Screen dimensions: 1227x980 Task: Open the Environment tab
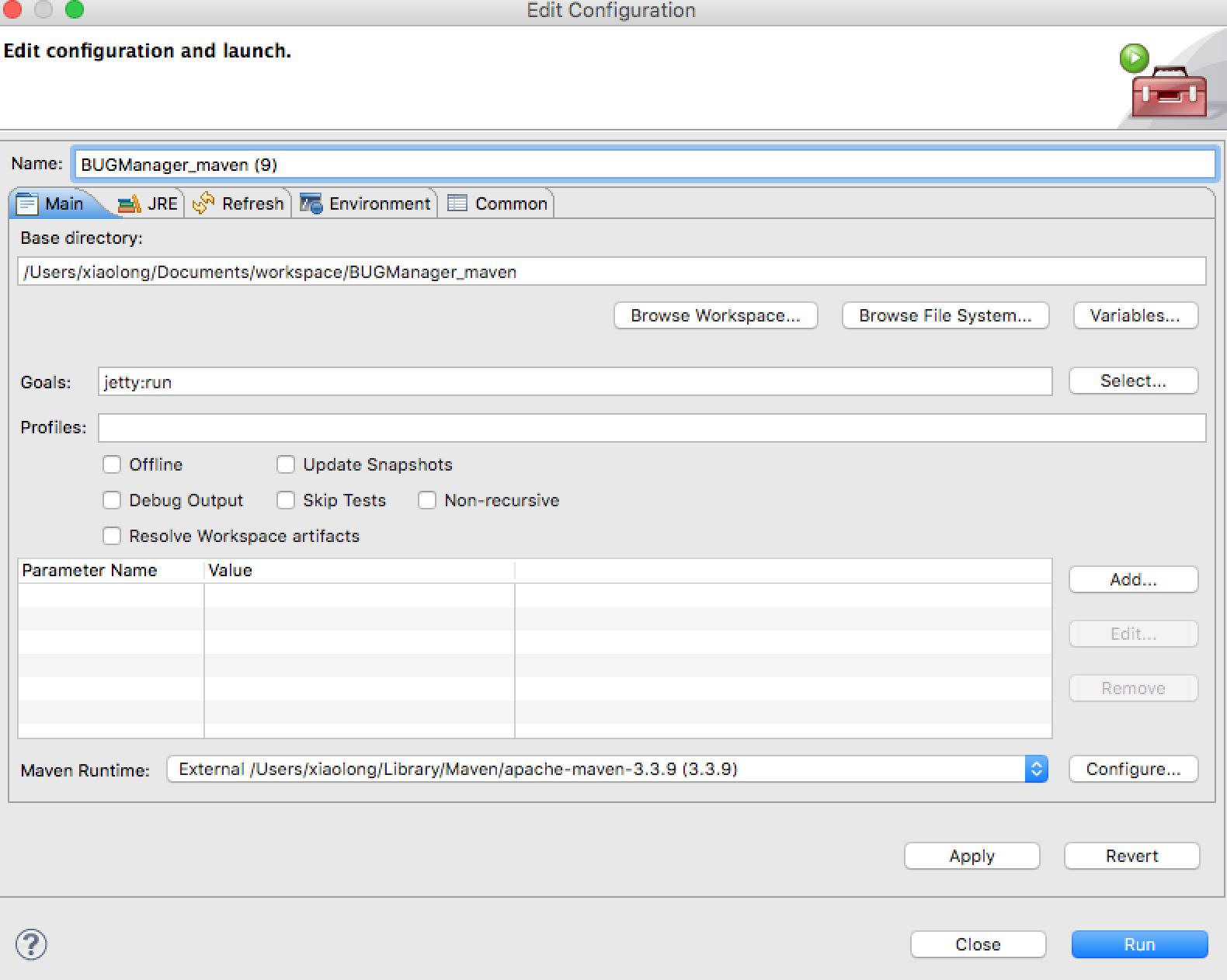379,203
